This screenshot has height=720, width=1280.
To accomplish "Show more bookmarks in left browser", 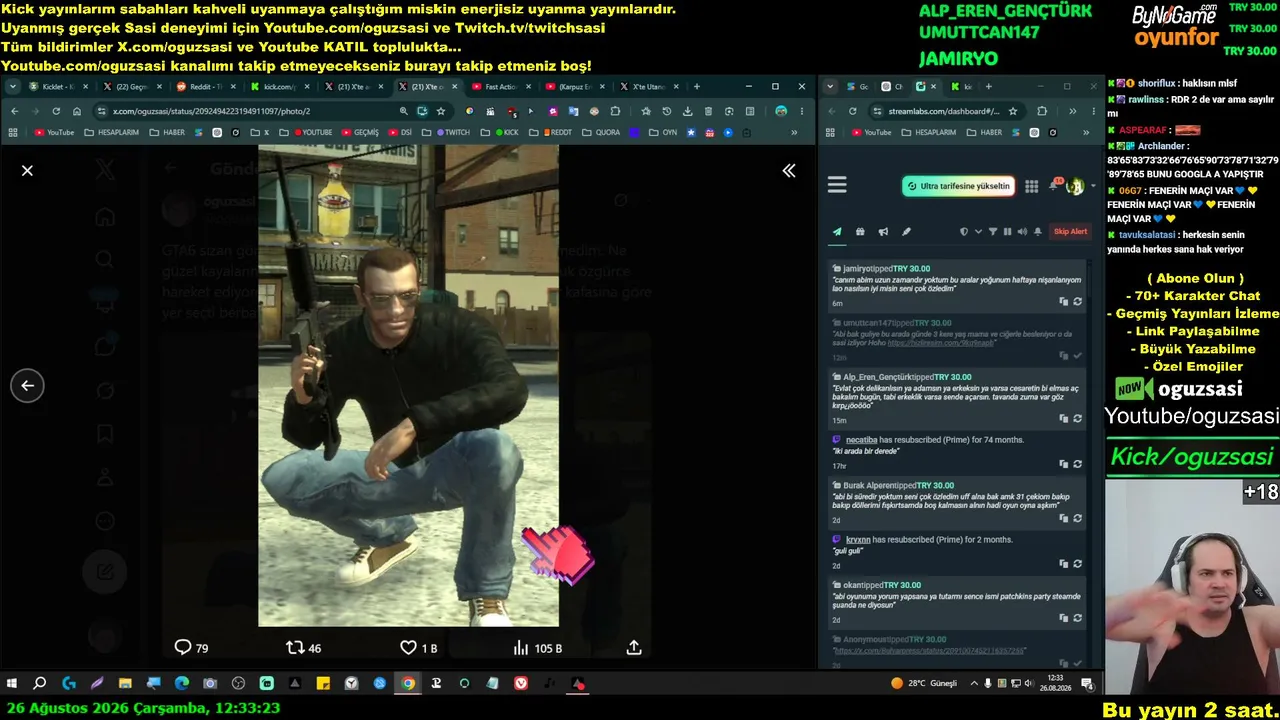I will point(794,132).
